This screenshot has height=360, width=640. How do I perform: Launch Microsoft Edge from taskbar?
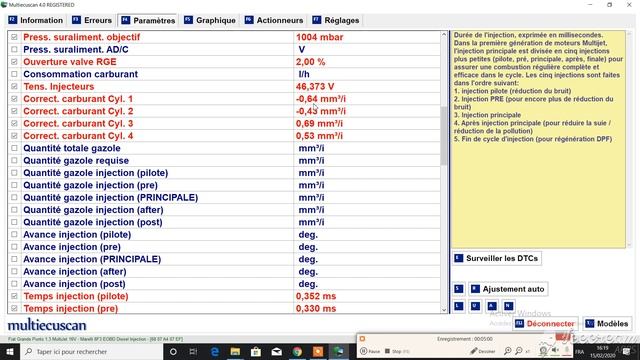215,351
